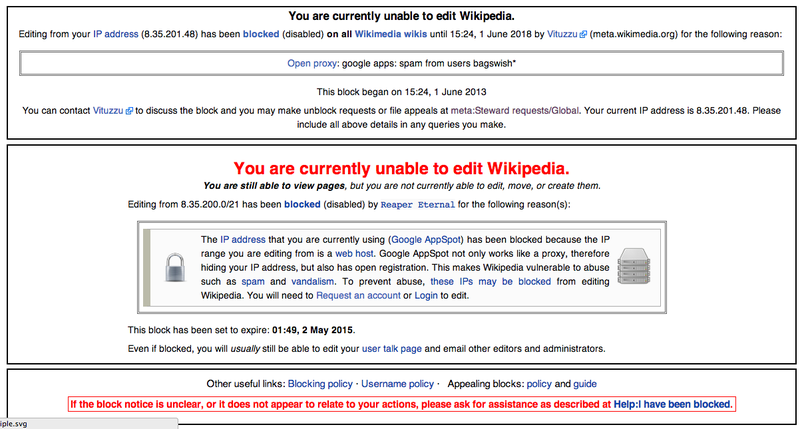Open the Open proxy link
Viewport: 800px width, 429px height.
coord(312,63)
